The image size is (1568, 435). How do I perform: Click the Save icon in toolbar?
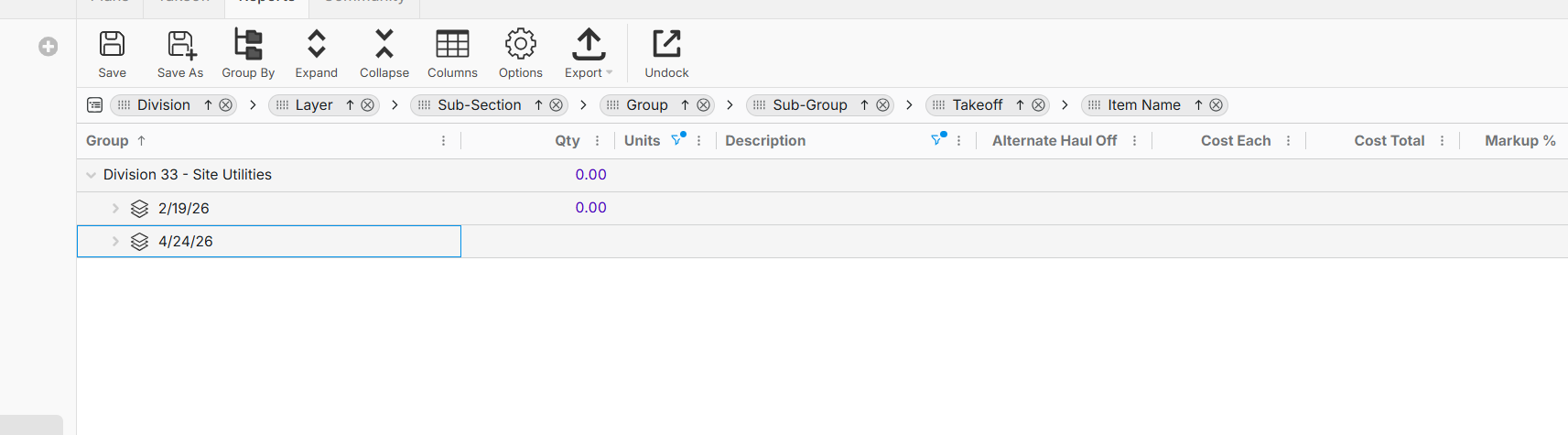(x=113, y=44)
